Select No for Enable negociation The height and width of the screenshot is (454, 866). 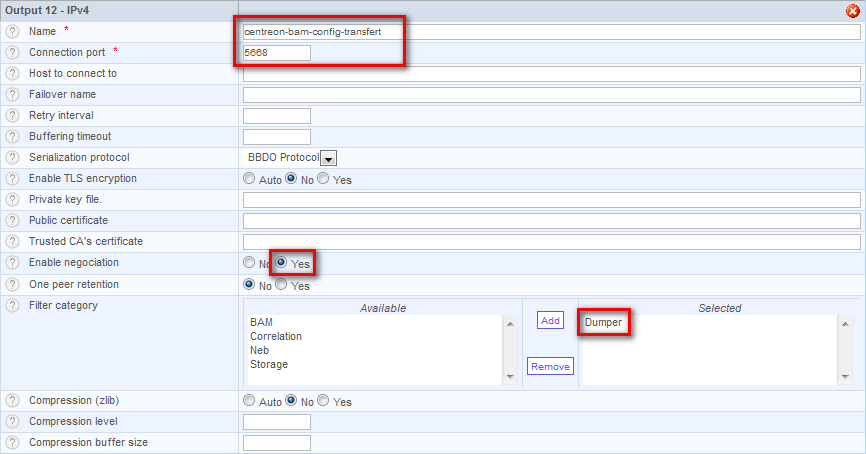tap(250, 264)
